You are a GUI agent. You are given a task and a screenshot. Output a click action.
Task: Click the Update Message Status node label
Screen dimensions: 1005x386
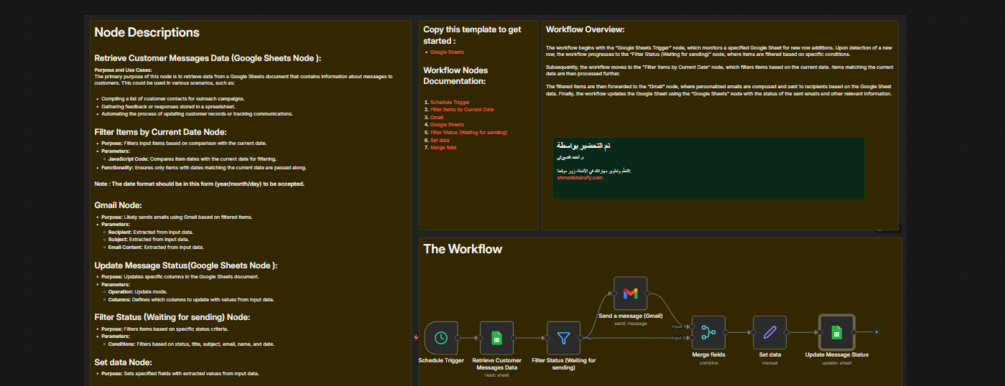836,355
